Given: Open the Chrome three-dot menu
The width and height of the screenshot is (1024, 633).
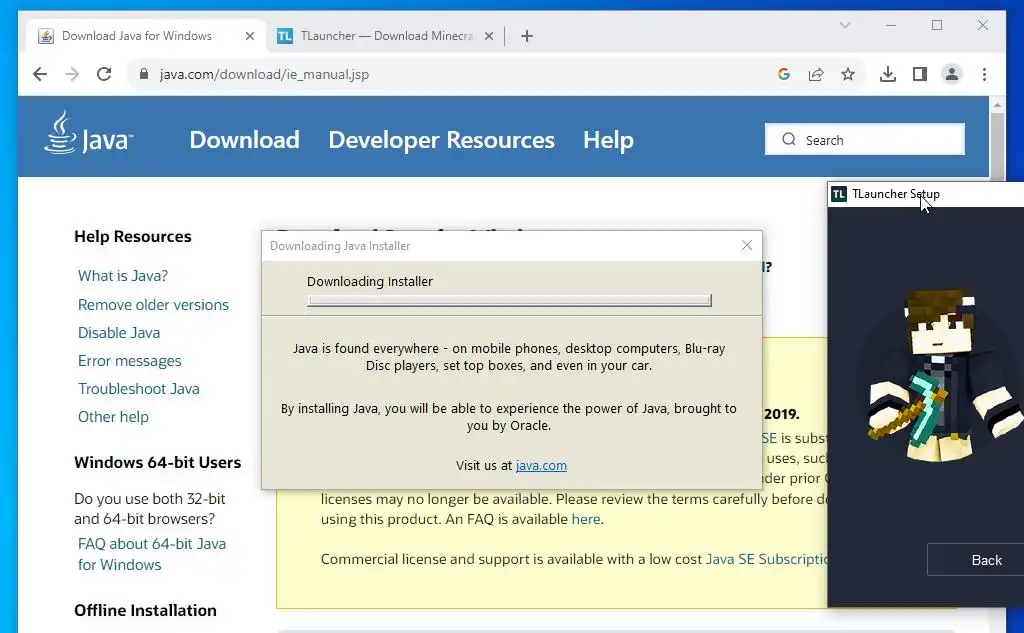Looking at the screenshot, I should point(984,74).
